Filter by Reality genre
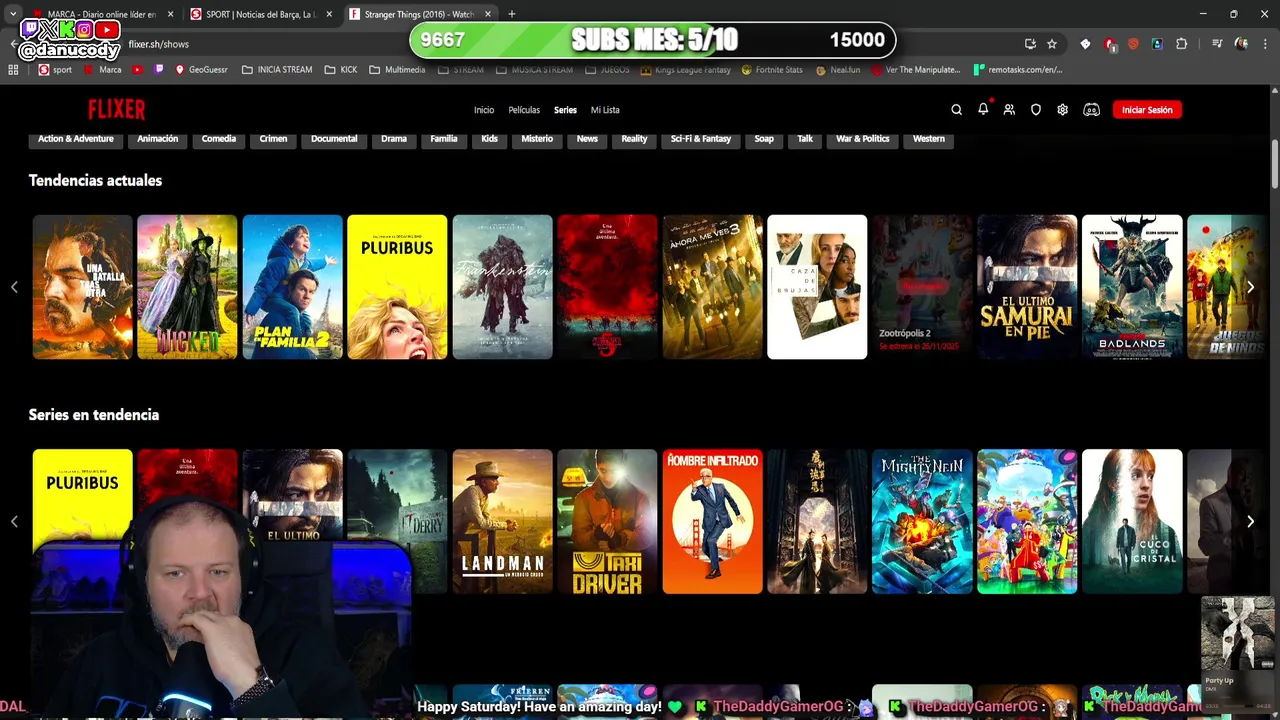 (x=635, y=139)
